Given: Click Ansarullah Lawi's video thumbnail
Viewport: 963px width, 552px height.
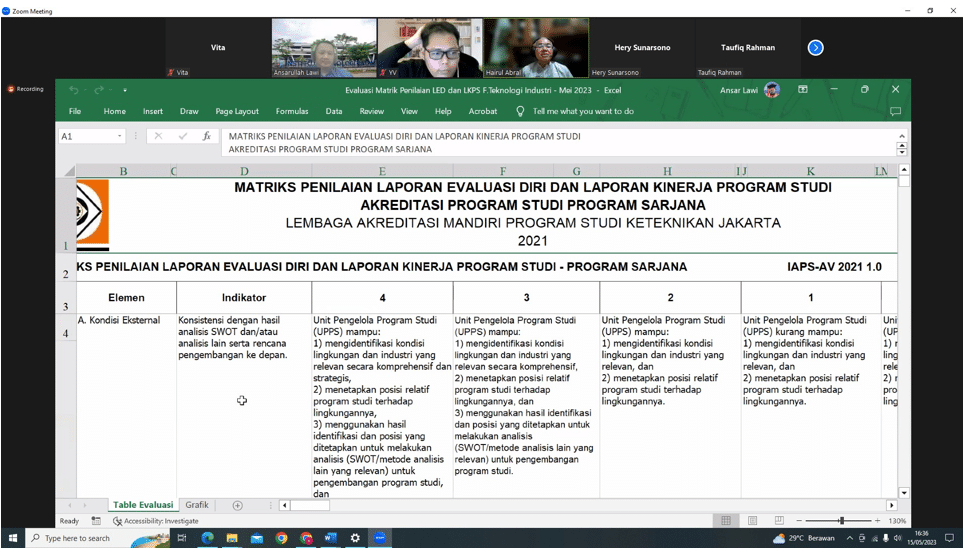Looking at the screenshot, I should pos(324,48).
